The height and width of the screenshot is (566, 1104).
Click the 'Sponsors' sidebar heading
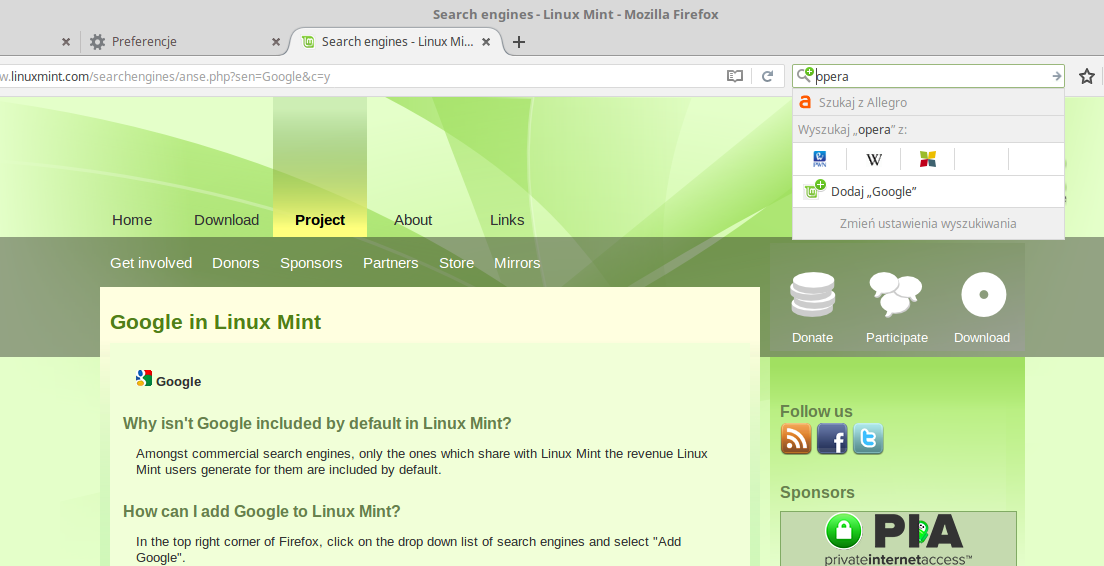817,492
